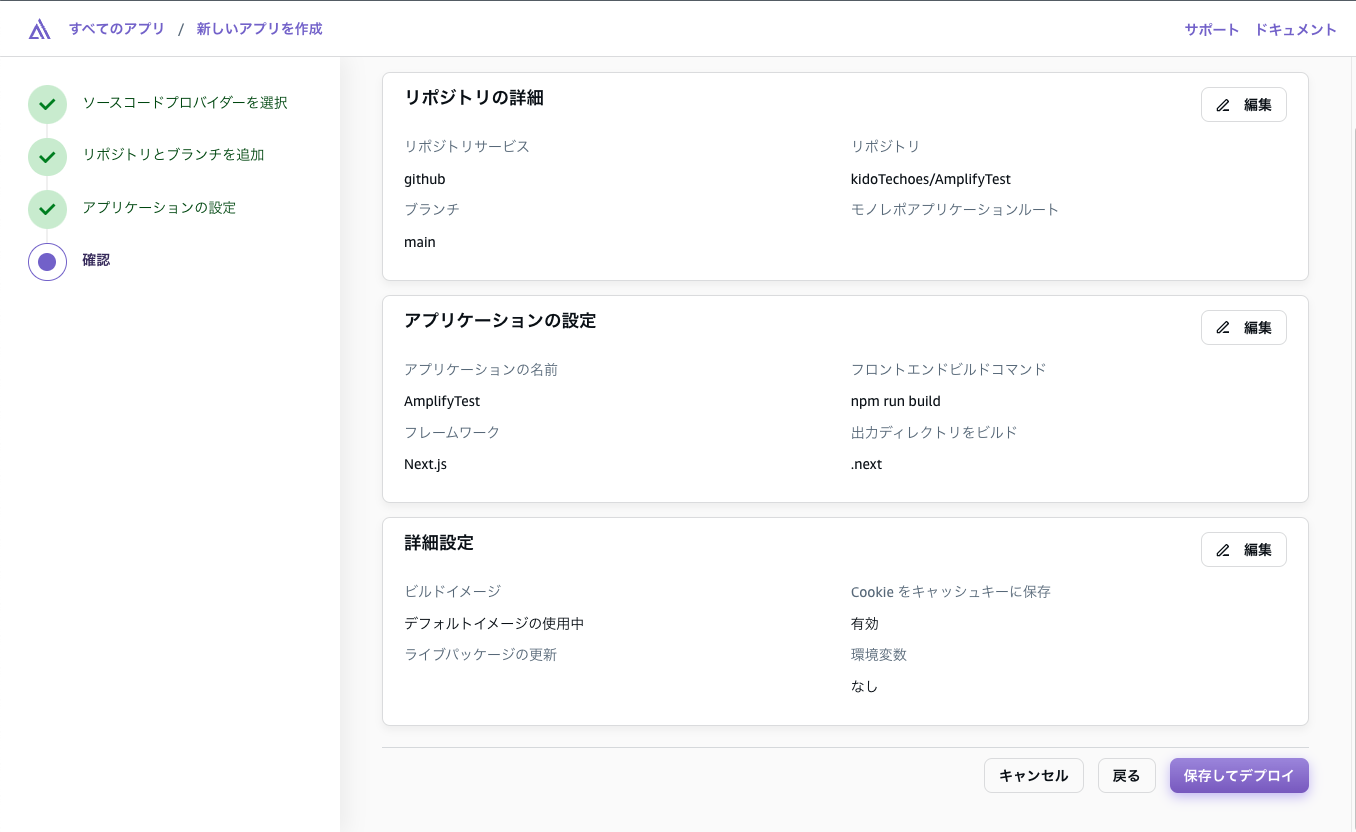
Task: Select the リポジトリとブランチを追加 step label
Action: (176, 155)
